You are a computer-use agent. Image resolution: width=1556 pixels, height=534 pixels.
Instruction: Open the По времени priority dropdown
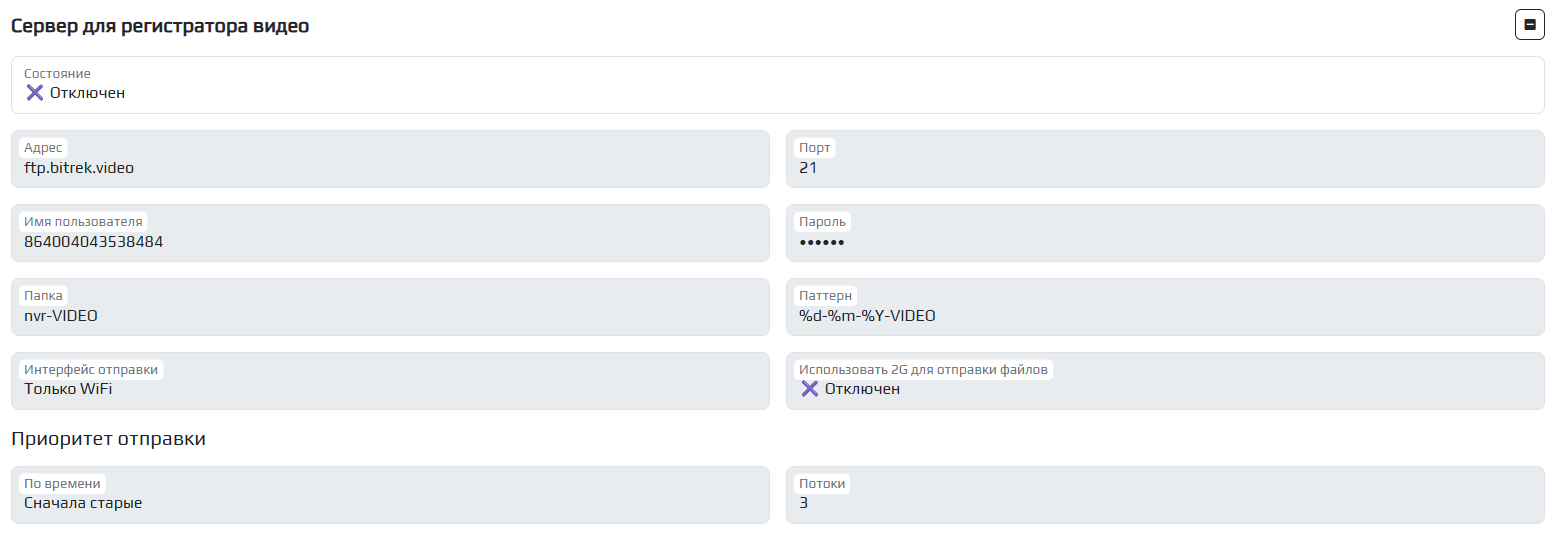[x=390, y=496]
